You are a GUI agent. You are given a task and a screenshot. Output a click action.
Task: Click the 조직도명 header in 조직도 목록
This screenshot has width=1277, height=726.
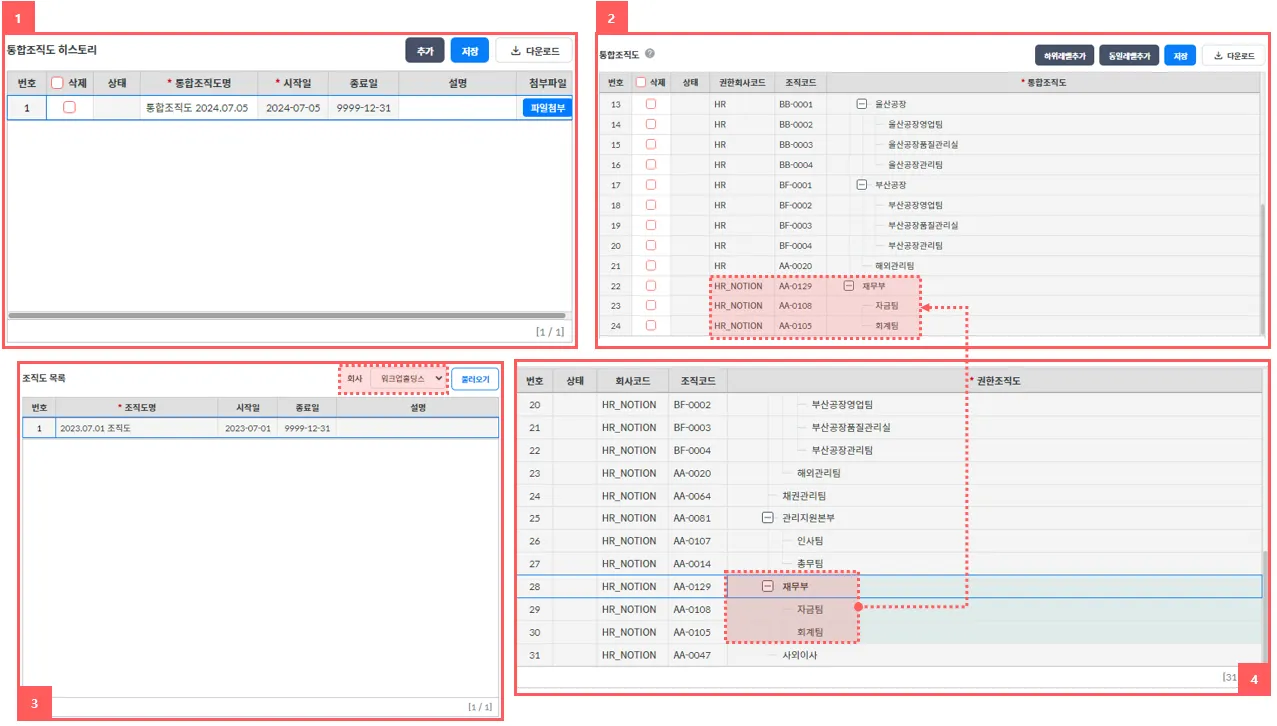click(x=137, y=408)
